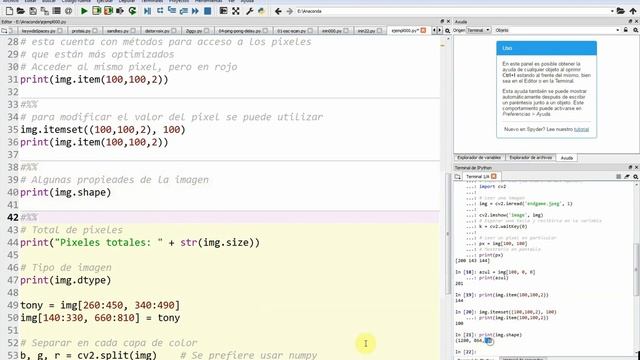The image size is (640, 360).
Task: Run the current cell icon
Action: click(x=96, y=11)
